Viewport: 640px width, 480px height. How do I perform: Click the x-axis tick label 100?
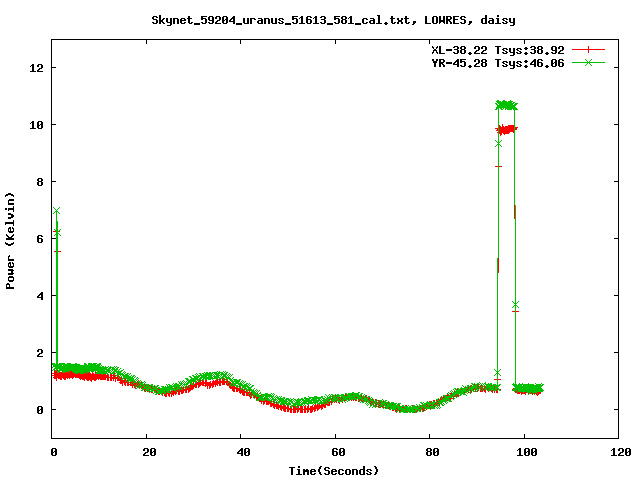pyautogui.click(x=527, y=452)
